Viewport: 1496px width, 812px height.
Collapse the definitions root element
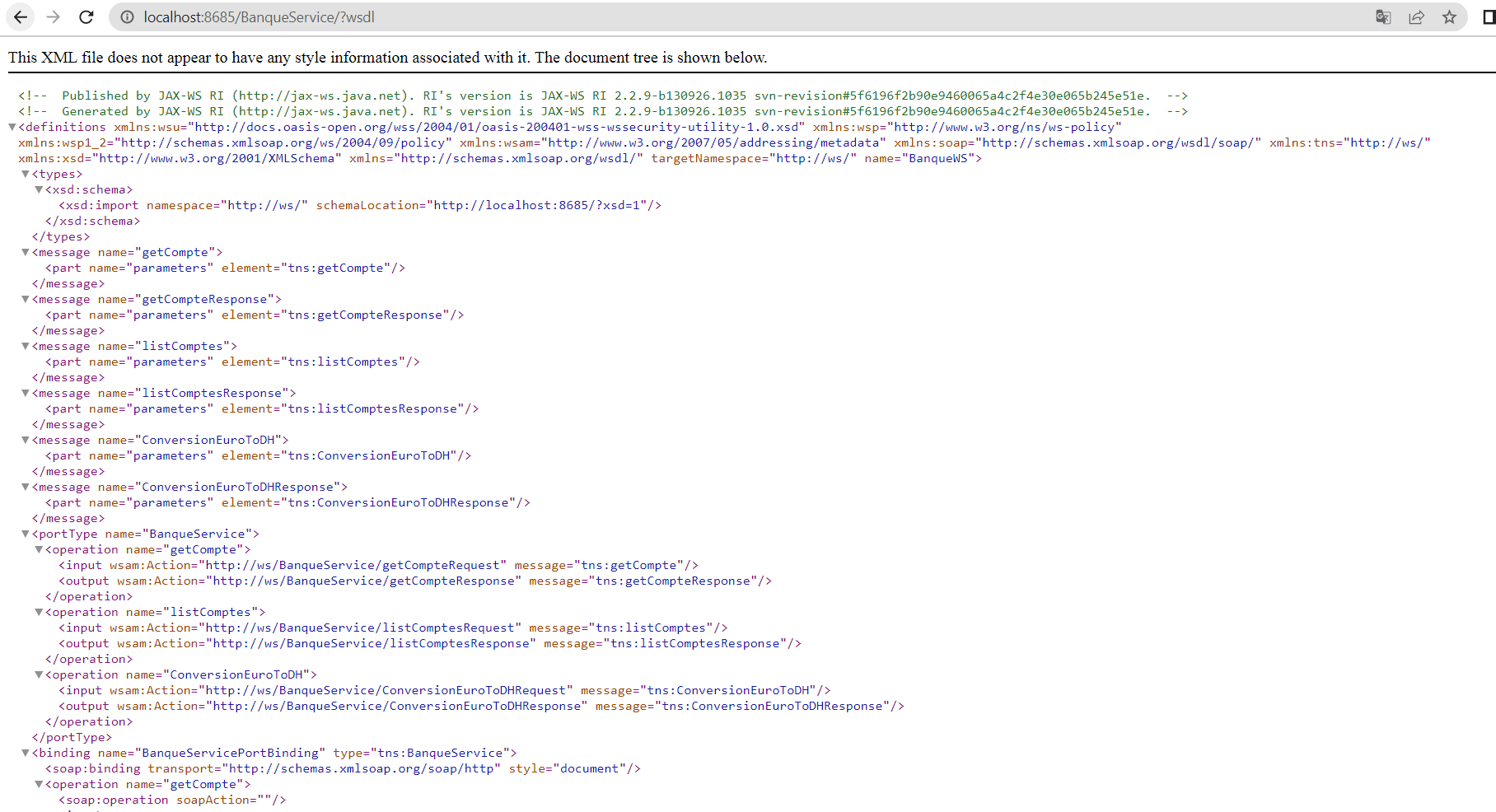click(11, 127)
